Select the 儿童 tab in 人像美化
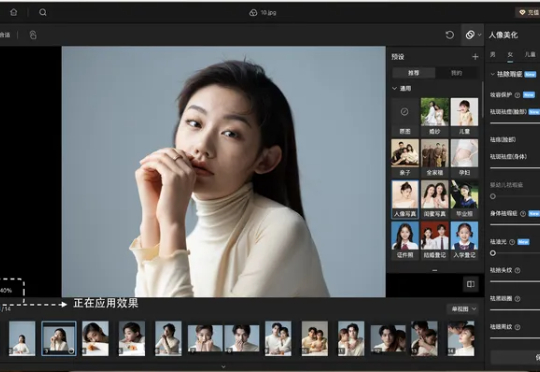This screenshot has width=540, height=372. pyautogui.click(x=530, y=54)
